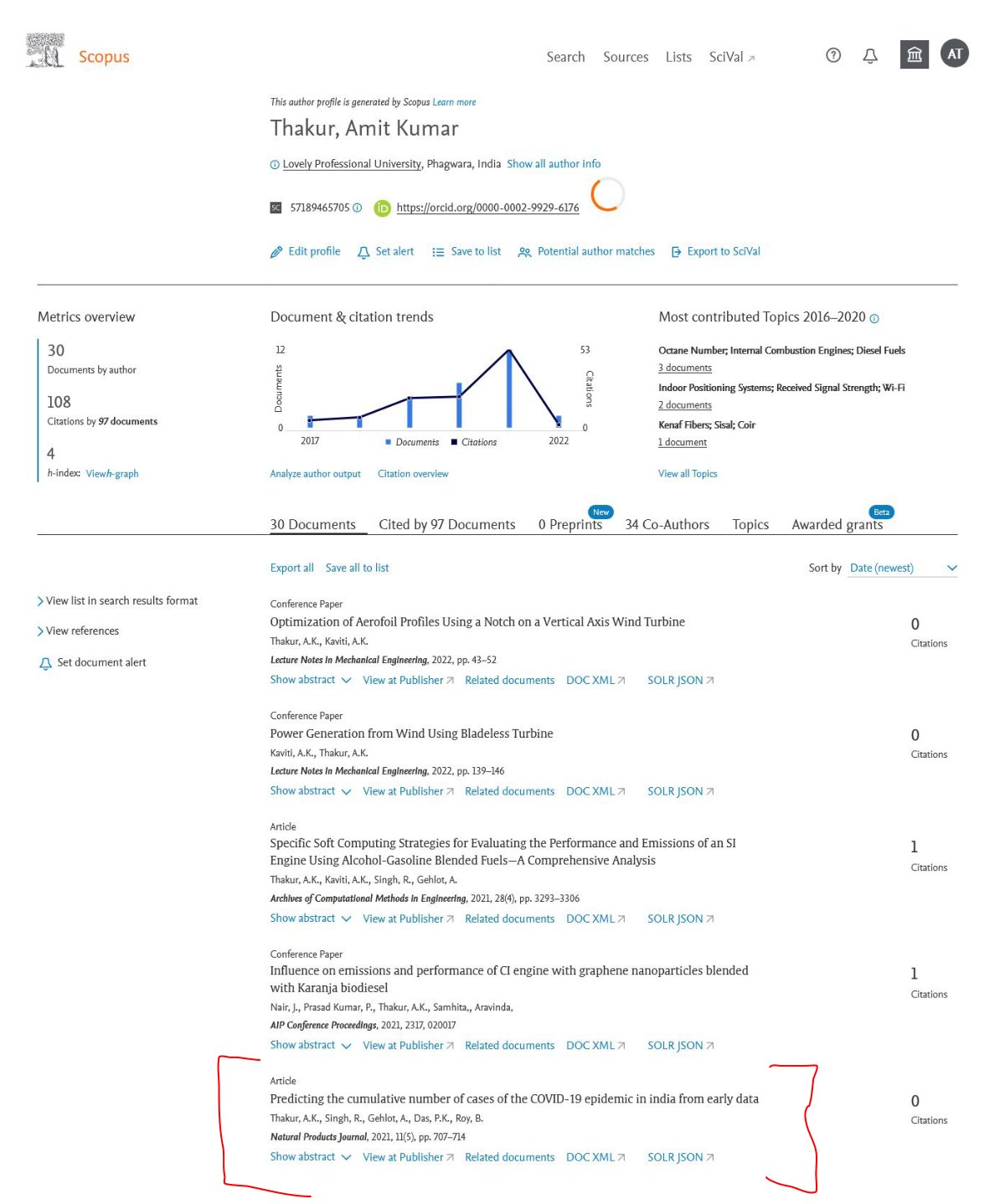The image size is (1005, 1204).
Task: Expand View list in search results format
Action: [x=117, y=600]
